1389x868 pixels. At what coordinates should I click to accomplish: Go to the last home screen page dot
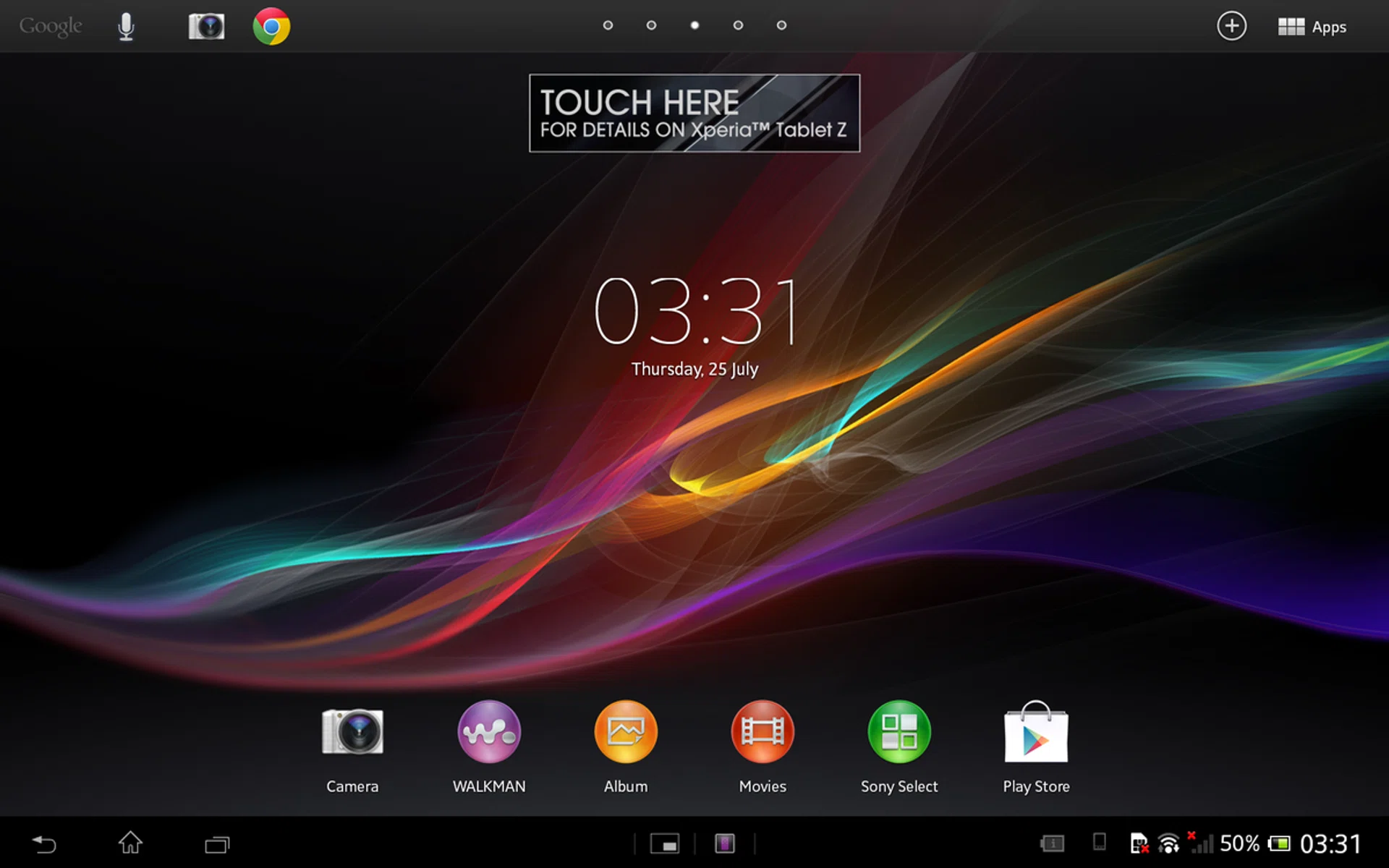pos(781,25)
